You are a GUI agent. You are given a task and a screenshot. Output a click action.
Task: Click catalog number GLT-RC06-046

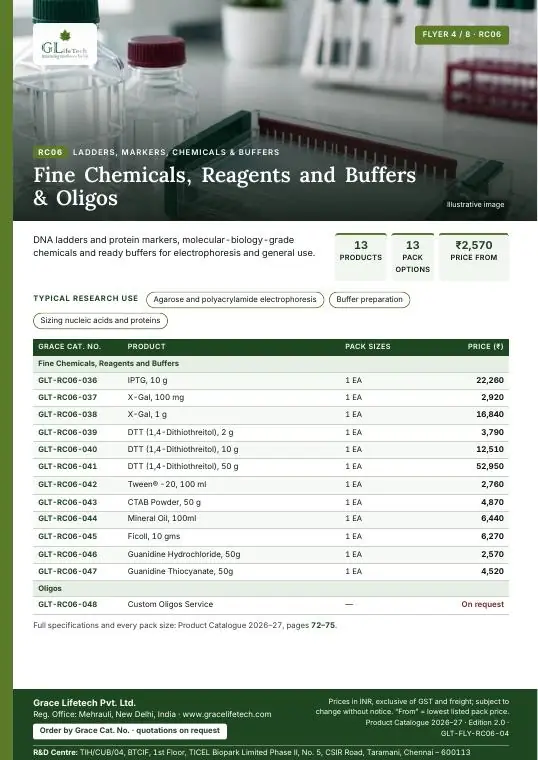click(x=67, y=554)
